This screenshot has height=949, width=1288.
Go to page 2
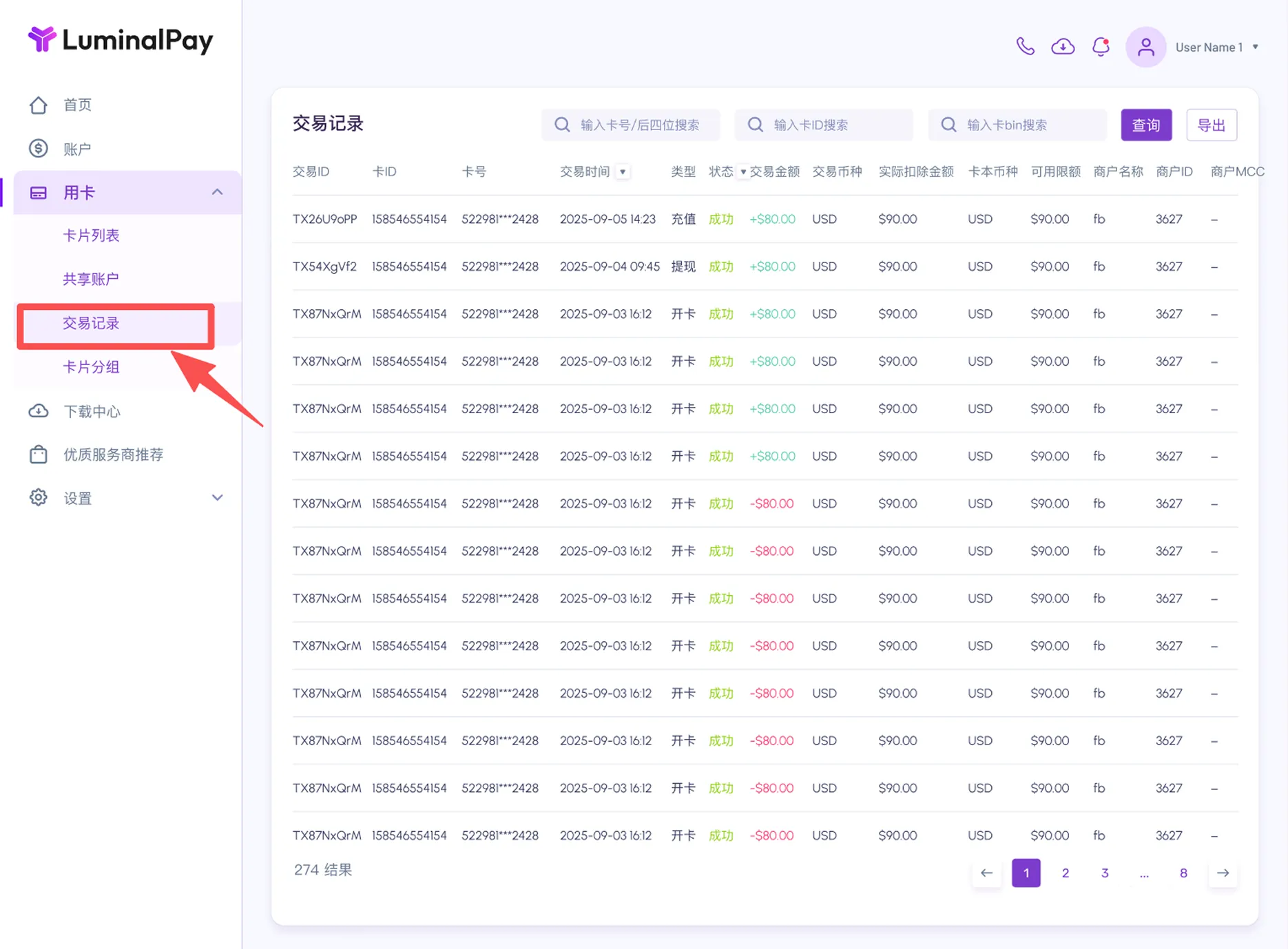[x=1065, y=873]
